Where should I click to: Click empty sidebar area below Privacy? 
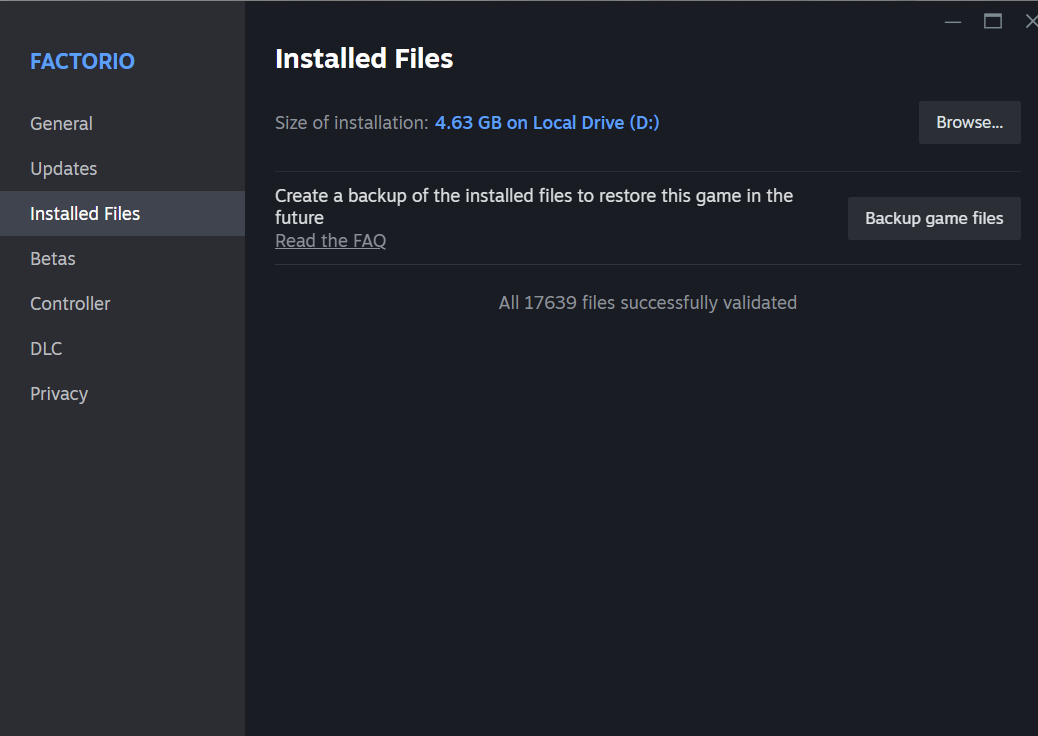click(122, 560)
